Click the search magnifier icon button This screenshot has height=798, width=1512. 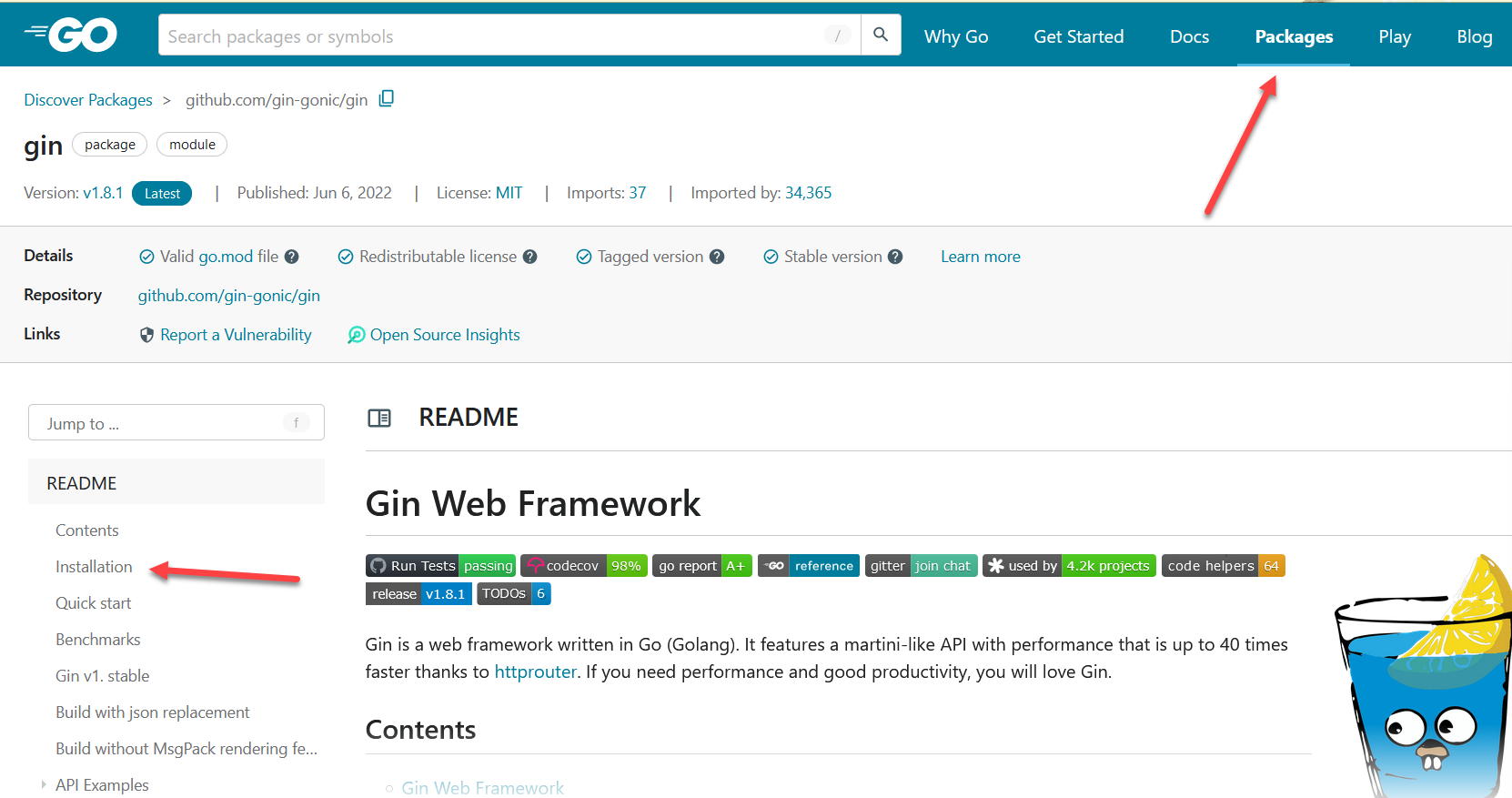881,35
